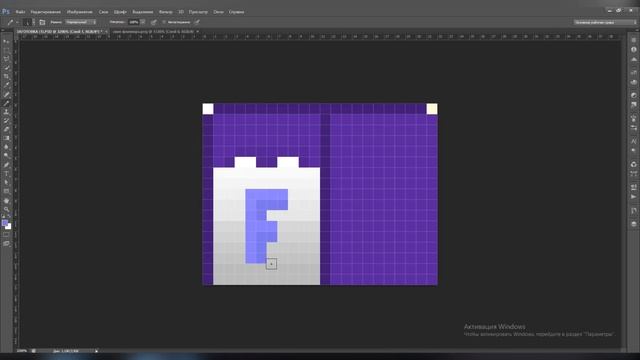
Task: Click the opacity percentage field
Action: [134, 22]
